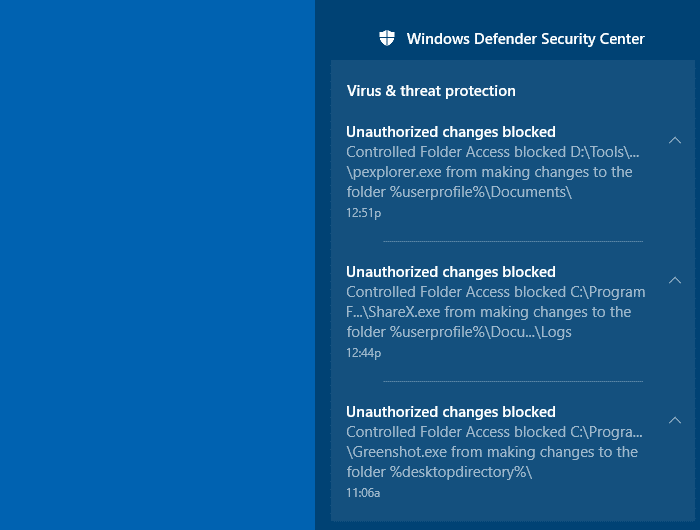Click the 12:51p timestamp

[363, 213]
